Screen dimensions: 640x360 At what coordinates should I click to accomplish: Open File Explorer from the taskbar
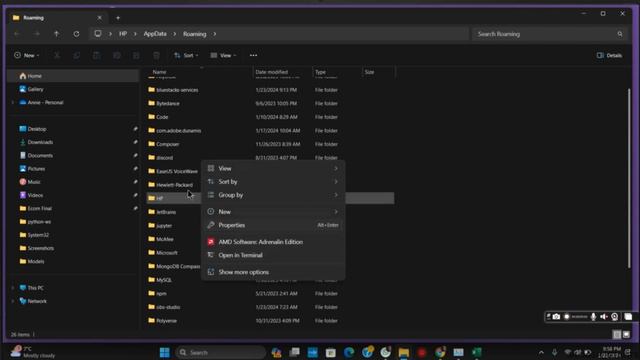[404, 352]
